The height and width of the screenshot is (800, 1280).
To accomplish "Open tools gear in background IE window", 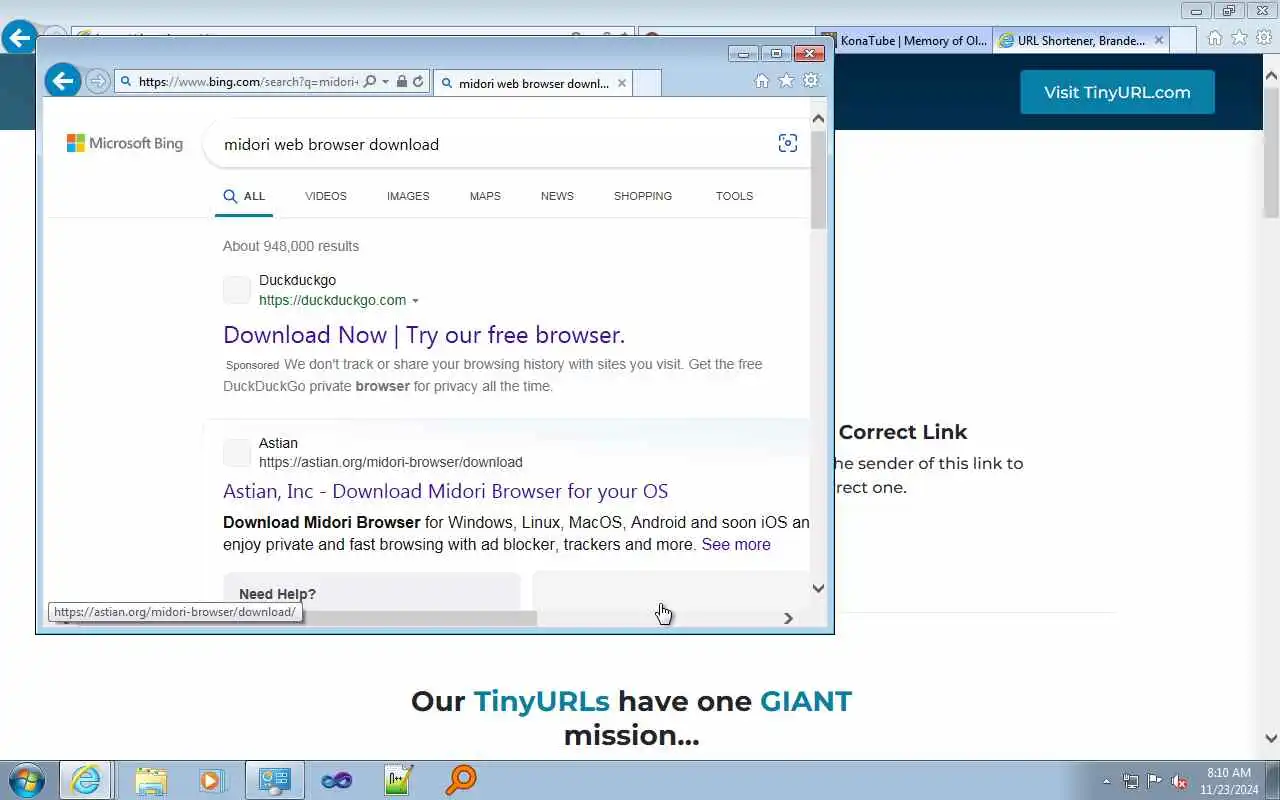I will point(1264,38).
